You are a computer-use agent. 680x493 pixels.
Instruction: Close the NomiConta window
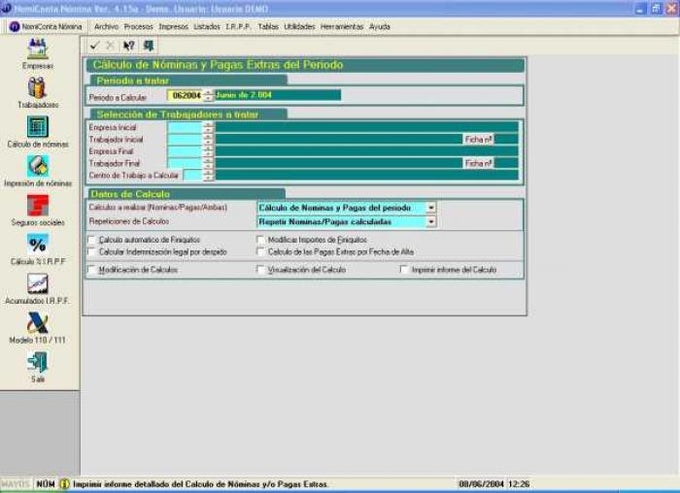coord(672,9)
